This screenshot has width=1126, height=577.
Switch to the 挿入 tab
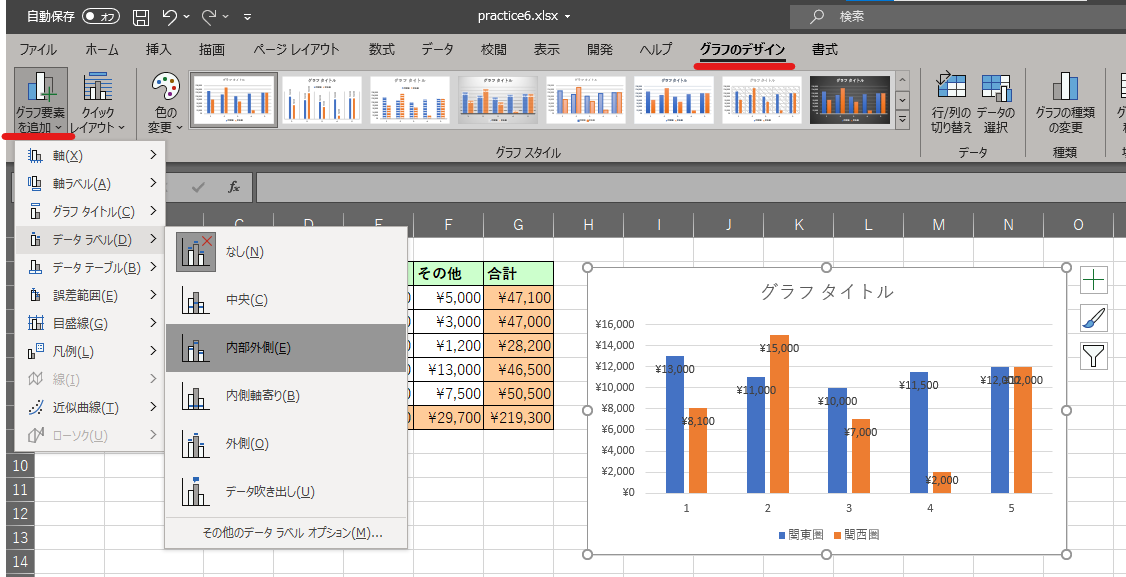[x=159, y=50]
